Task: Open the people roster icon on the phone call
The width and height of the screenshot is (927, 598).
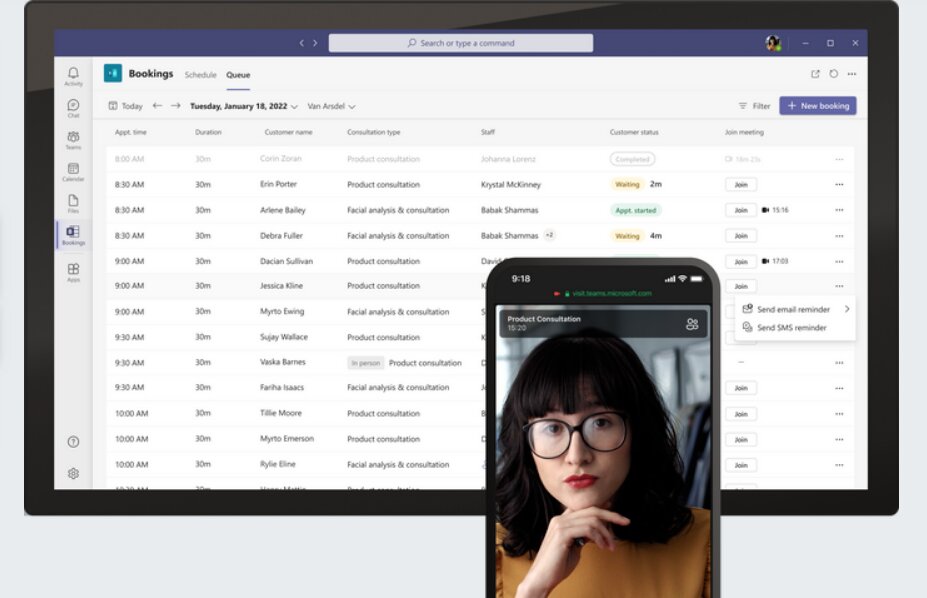Action: 694,323
